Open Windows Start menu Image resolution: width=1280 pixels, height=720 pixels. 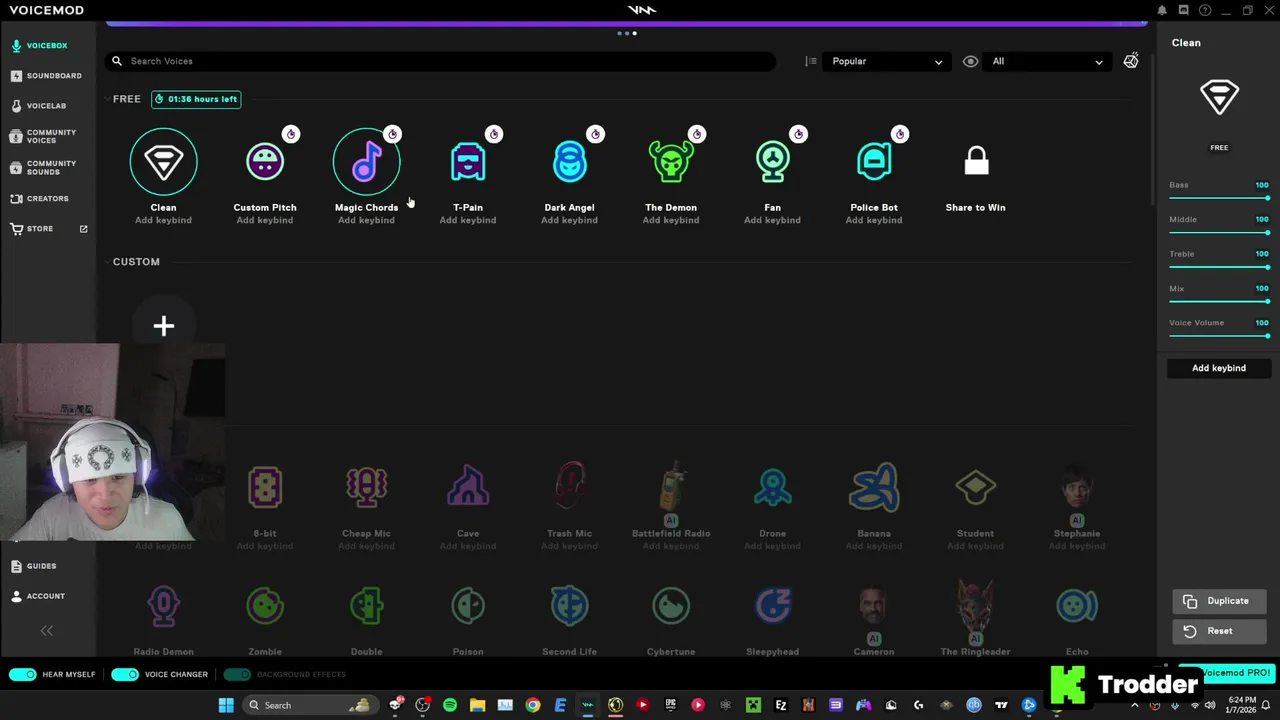pyautogui.click(x=226, y=705)
